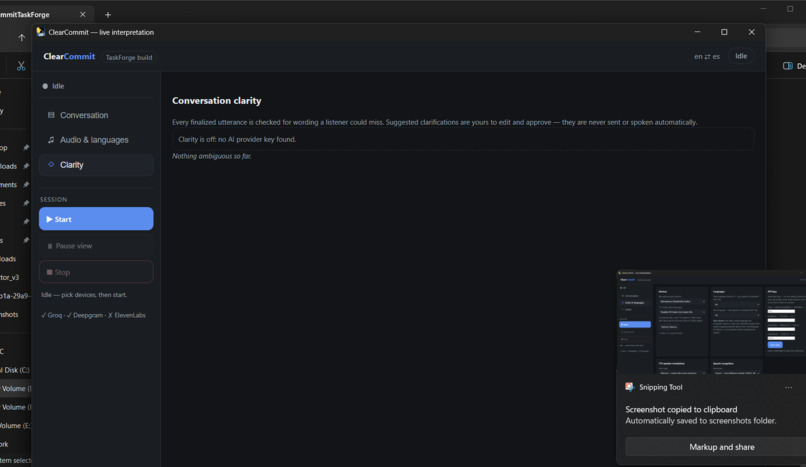Click the provider status line Groq Deepgram ElevenLabs

93,315
